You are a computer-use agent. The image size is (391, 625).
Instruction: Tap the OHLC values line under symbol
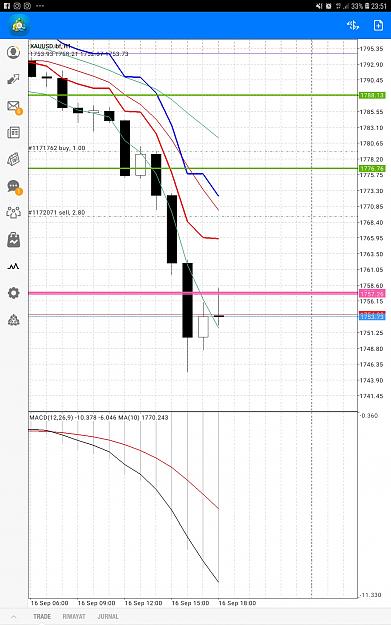(x=79, y=54)
